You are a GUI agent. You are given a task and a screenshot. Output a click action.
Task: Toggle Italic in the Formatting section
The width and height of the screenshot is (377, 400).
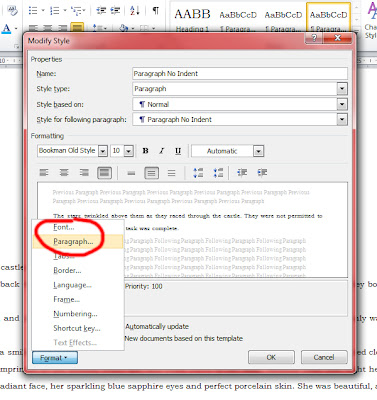pyautogui.click(x=162, y=151)
